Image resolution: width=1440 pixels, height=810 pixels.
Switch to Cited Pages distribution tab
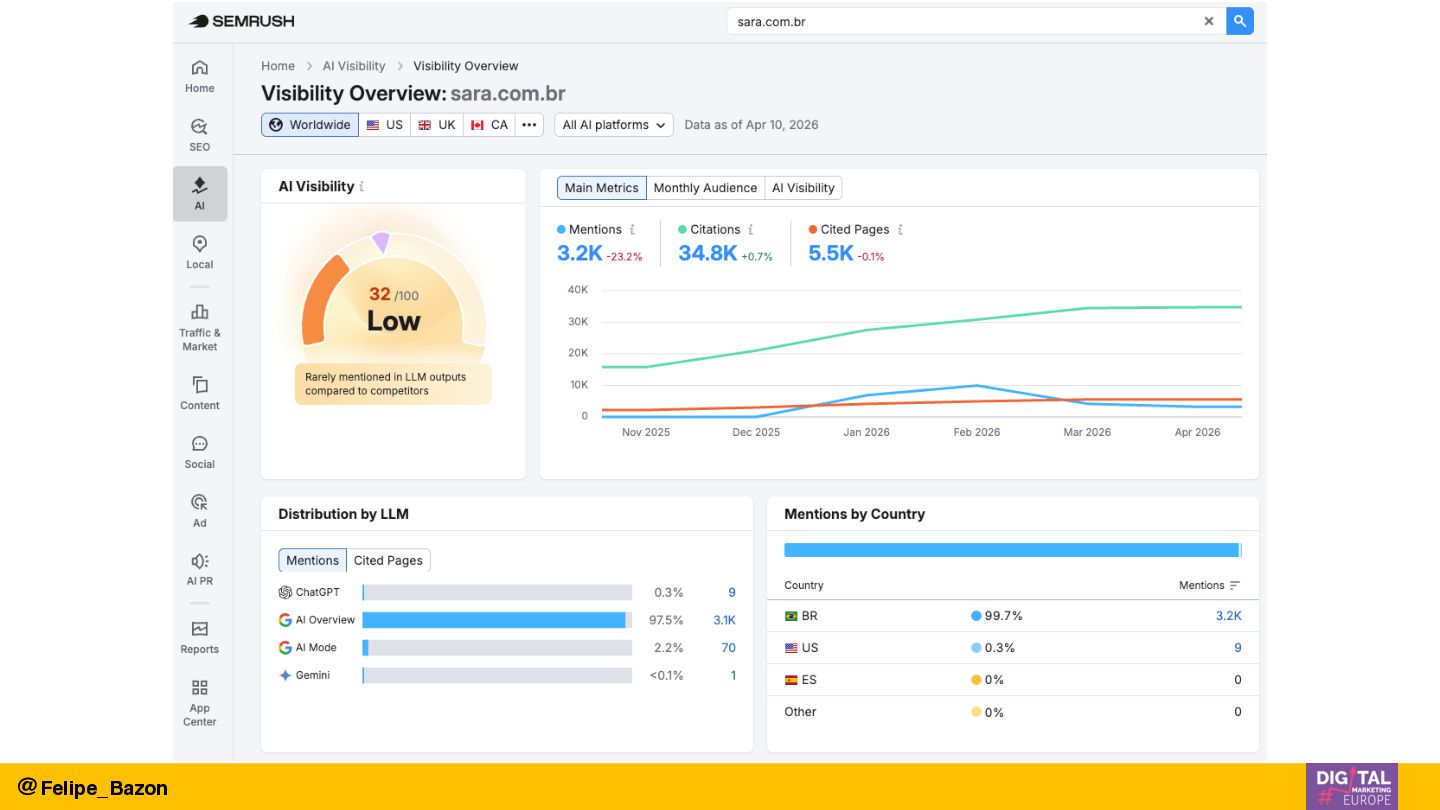(x=388, y=561)
